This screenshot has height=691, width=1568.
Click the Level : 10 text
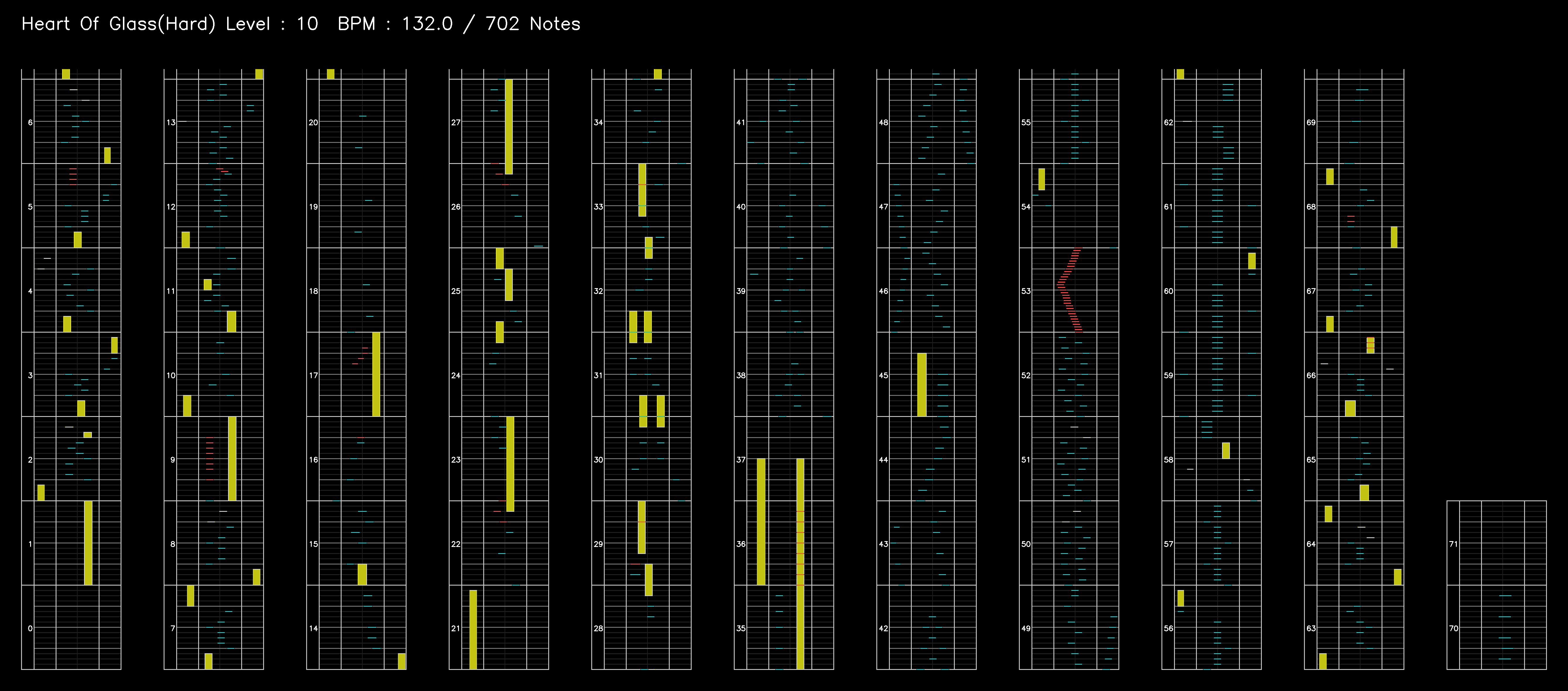[x=272, y=24]
